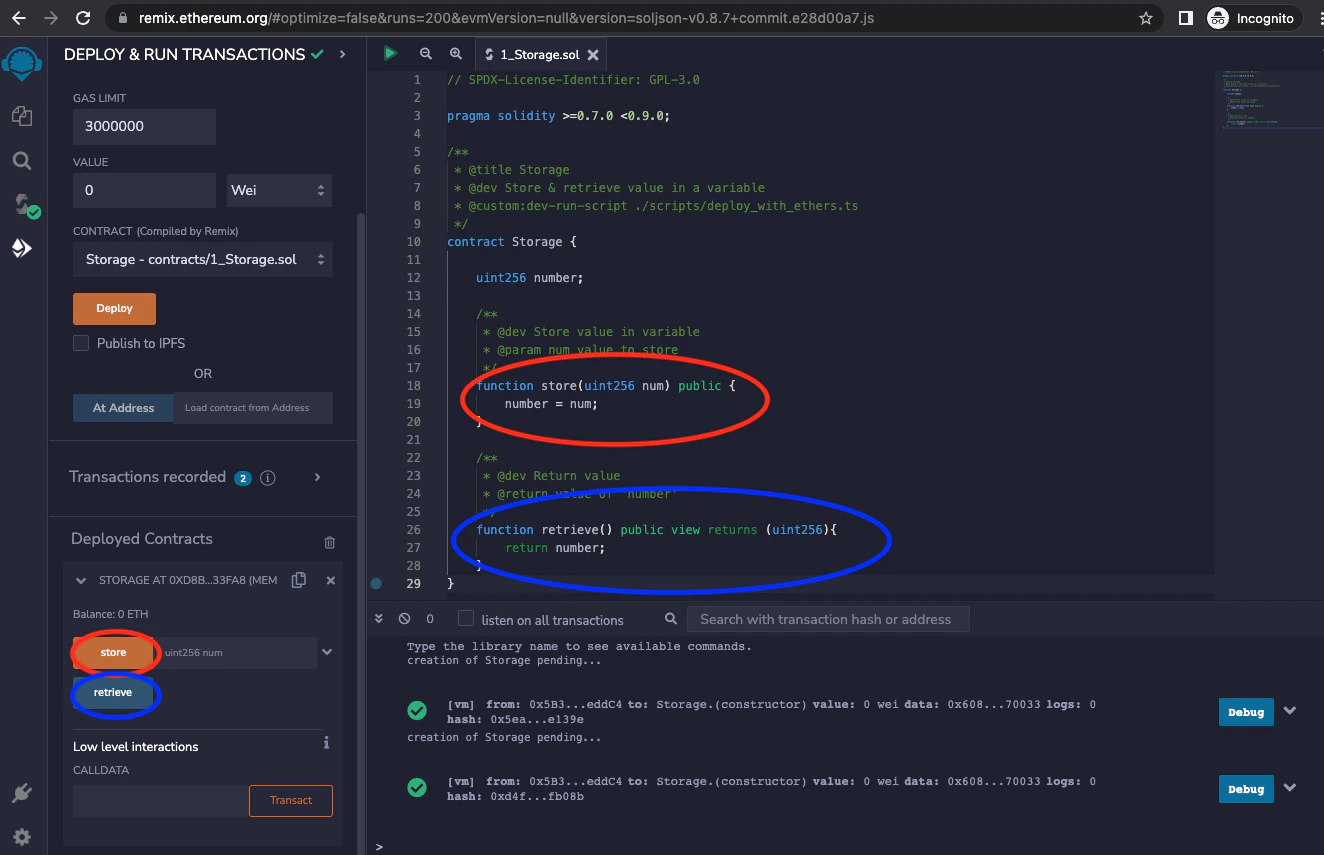
Task: Click pragma solidity text on line 3
Action: pyautogui.click(x=558, y=116)
